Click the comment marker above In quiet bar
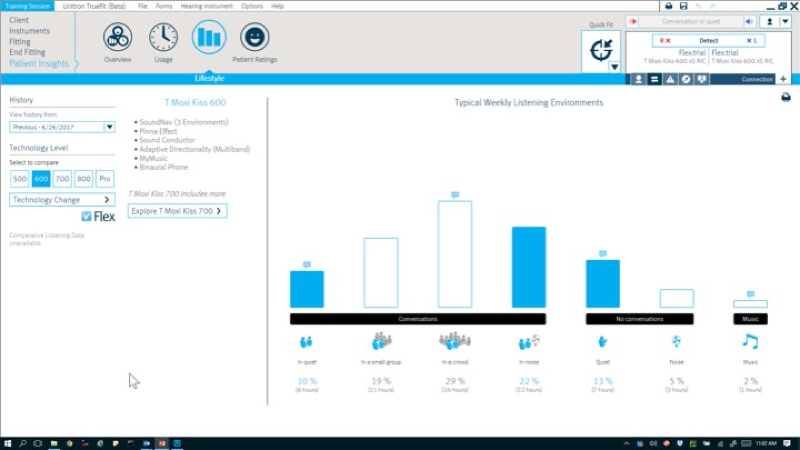 coord(307,264)
